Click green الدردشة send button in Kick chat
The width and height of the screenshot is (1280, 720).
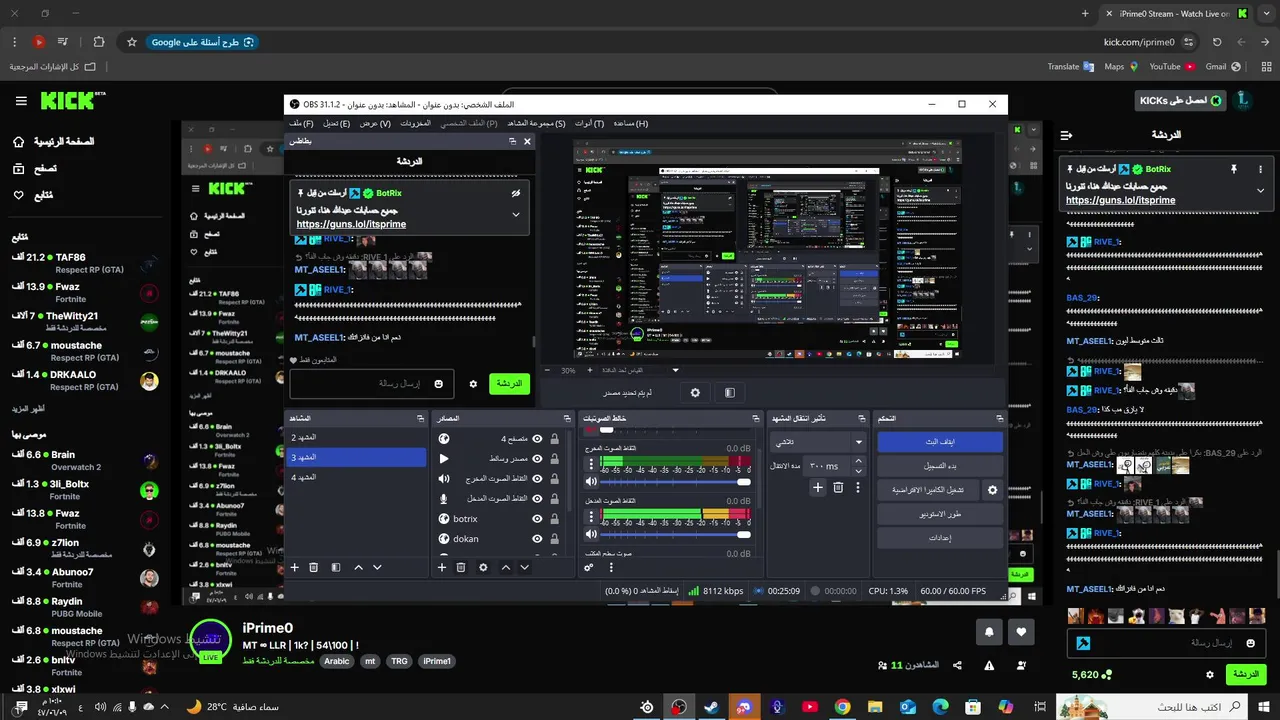point(1246,675)
